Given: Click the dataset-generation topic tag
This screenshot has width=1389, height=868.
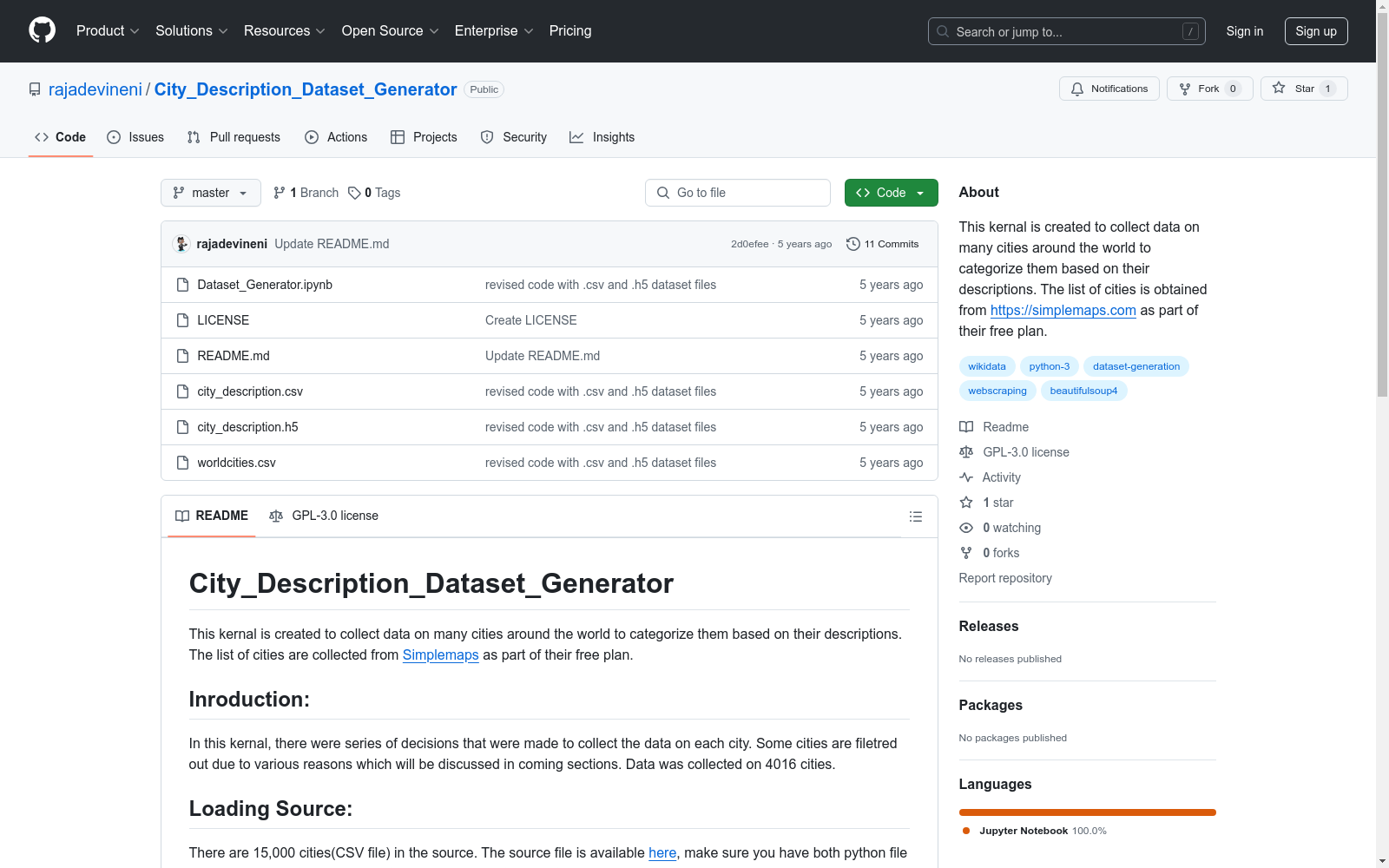Looking at the screenshot, I should pos(1136,366).
